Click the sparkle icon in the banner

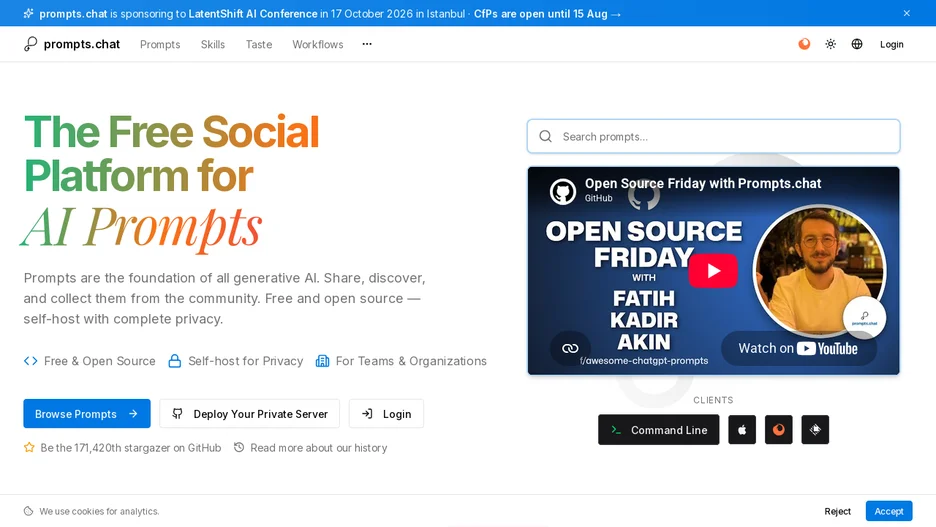(29, 13)
